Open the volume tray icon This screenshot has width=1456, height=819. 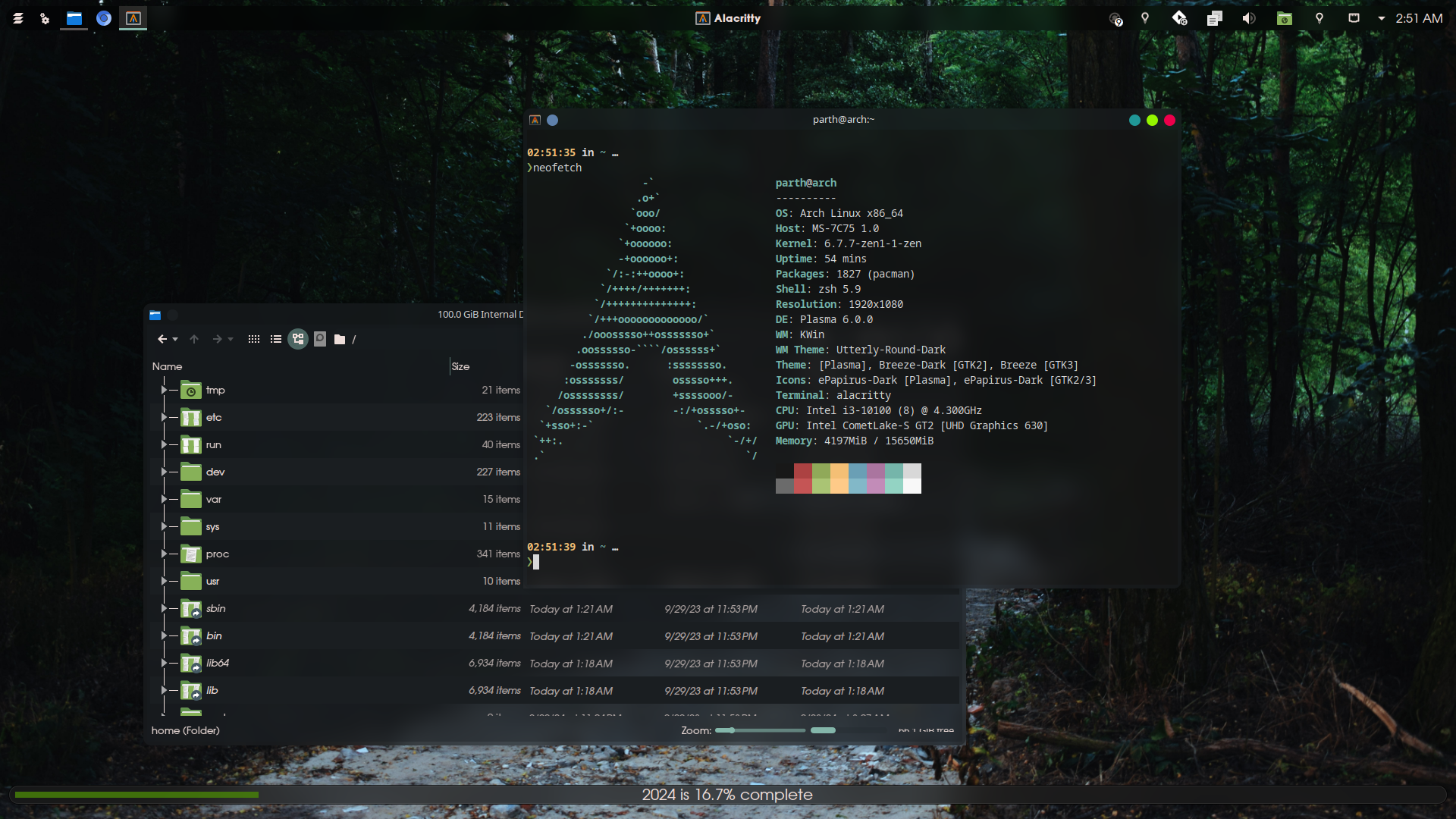coord(1248,18)
